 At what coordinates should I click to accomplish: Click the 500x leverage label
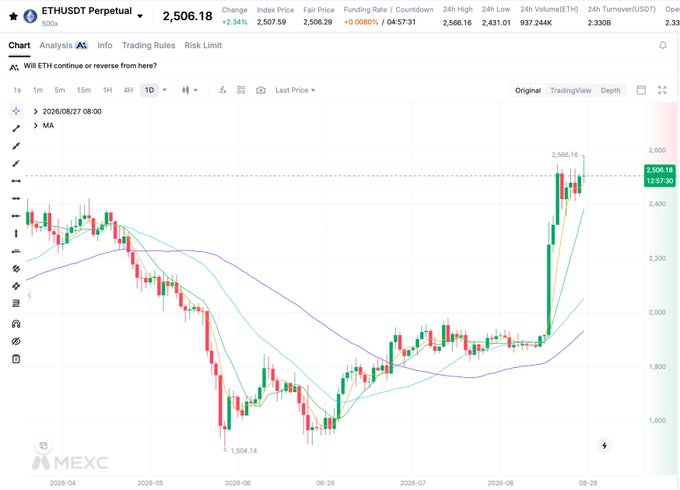50,23
